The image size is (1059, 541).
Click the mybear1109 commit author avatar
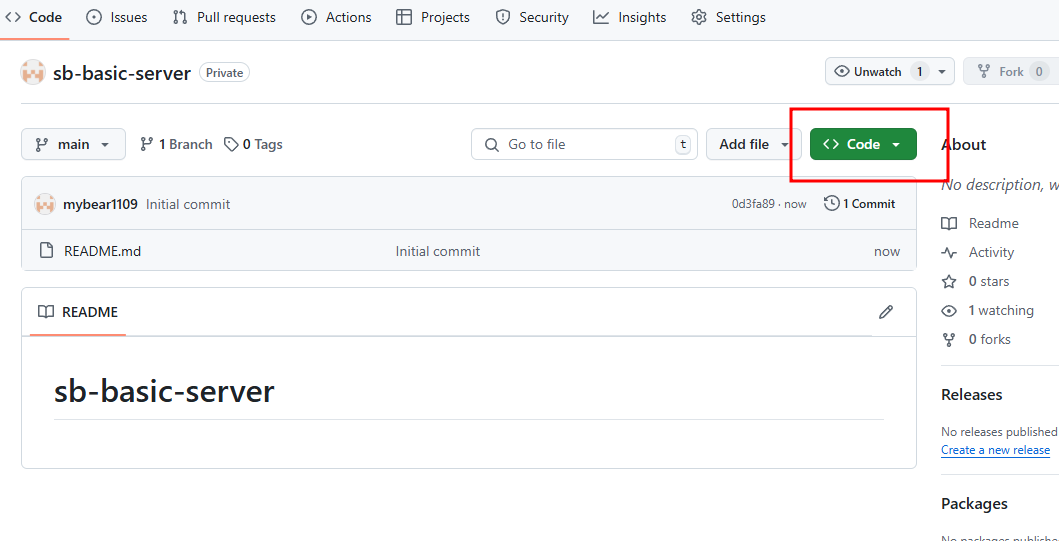45,204
